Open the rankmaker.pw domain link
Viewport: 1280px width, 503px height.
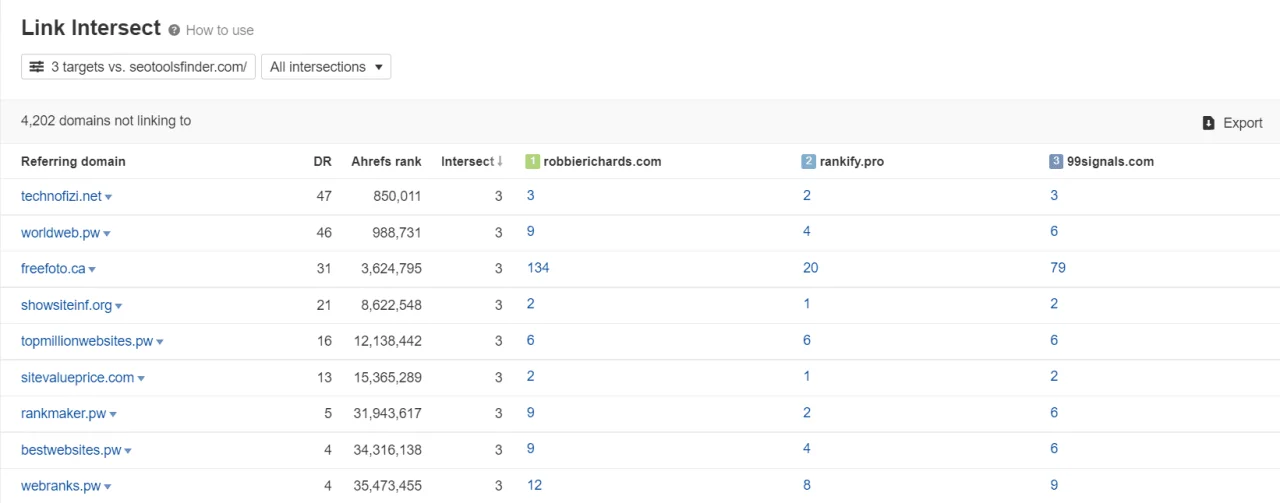[63, 413]
